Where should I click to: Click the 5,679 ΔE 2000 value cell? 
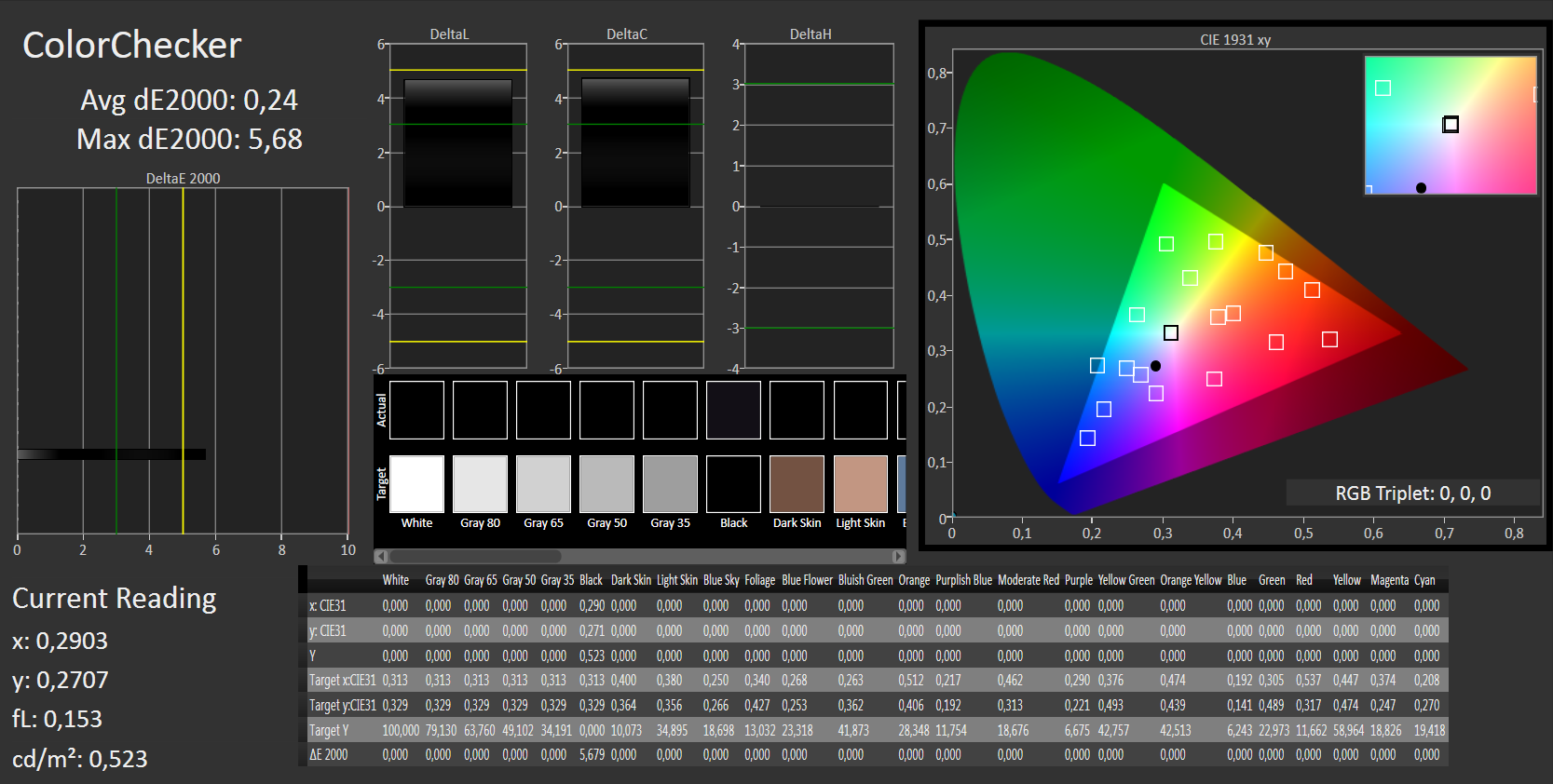(592, 755)
